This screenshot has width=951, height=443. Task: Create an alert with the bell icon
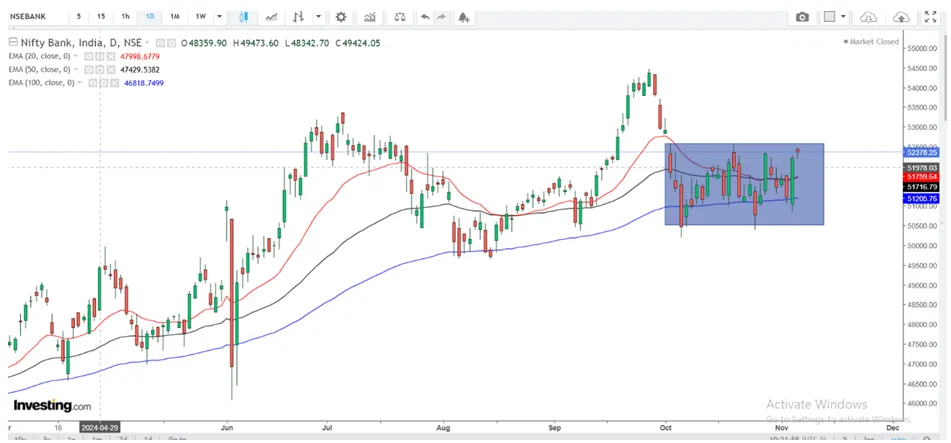coord(463,17)
